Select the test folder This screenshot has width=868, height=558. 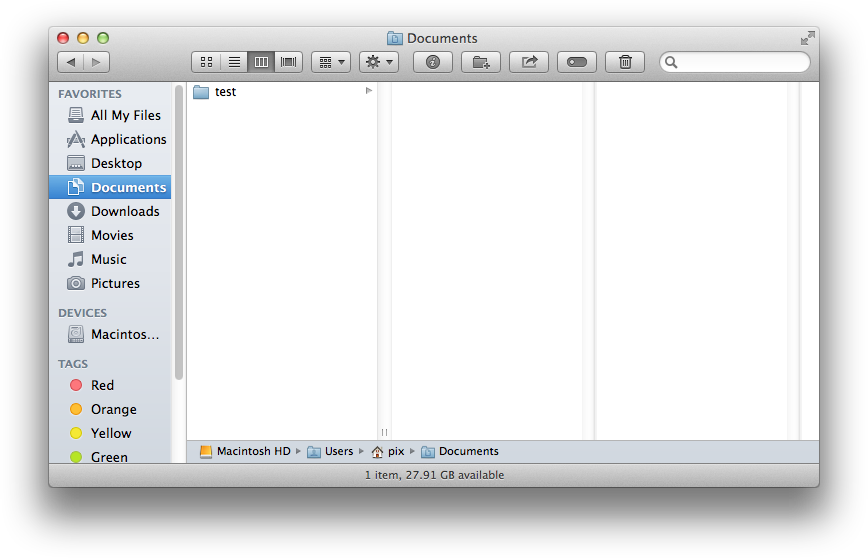225,92
